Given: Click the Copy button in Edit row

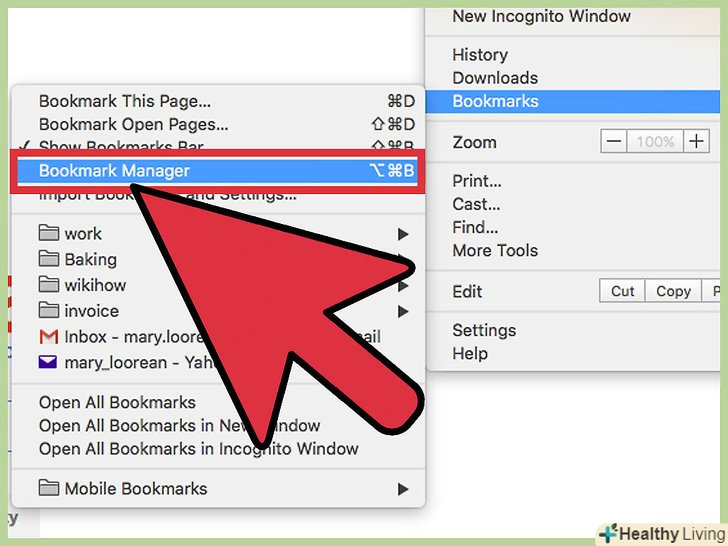Looking at the screenshot, I should coord(673,291).
